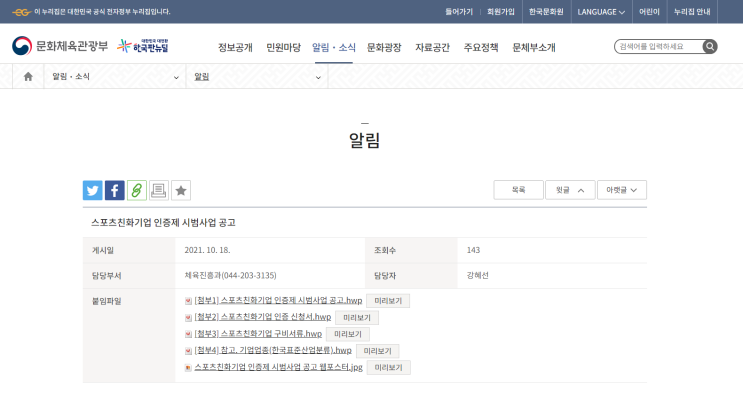Select the view count 143
743x393 pixels.
point(473,250)
